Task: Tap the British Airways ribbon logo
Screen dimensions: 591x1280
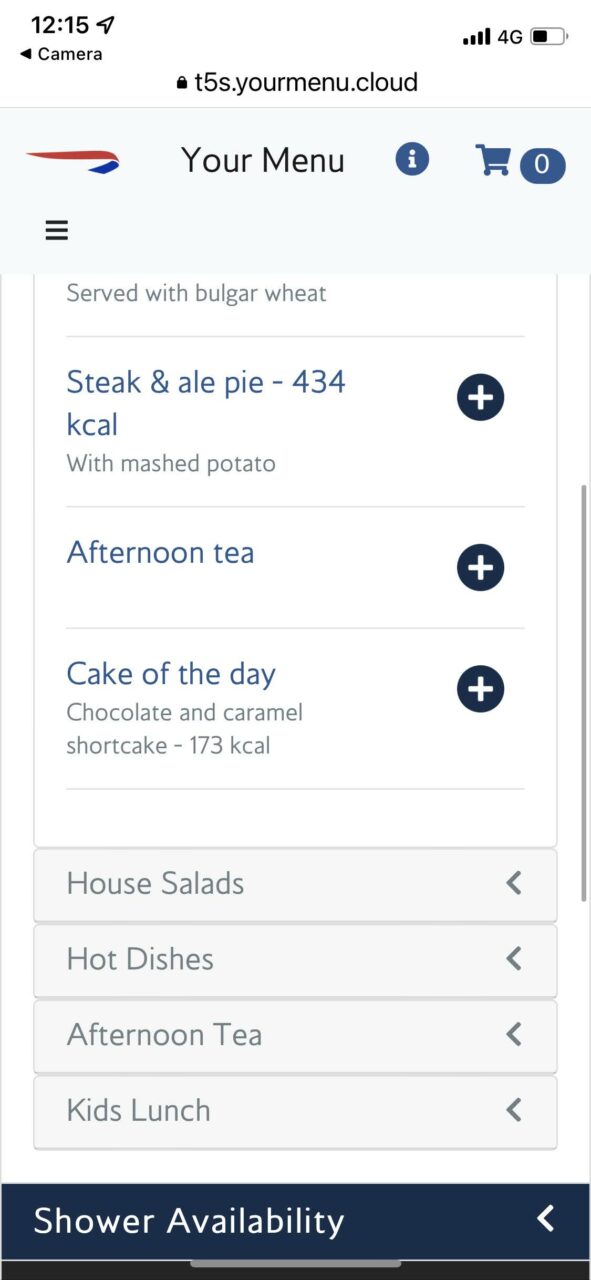Action: (73, 161)
